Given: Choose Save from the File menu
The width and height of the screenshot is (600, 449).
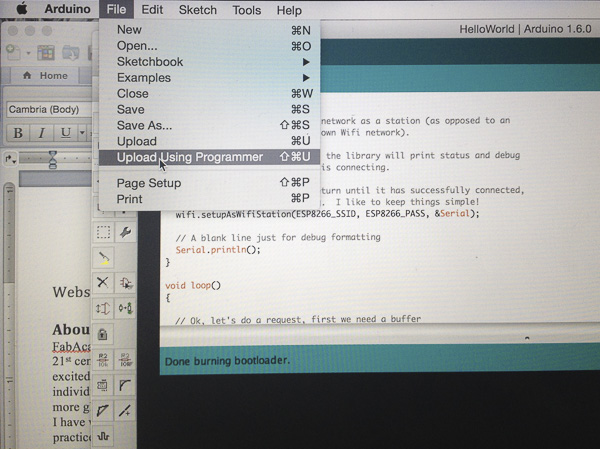Looking at the screenshot, I should [209, 109].
